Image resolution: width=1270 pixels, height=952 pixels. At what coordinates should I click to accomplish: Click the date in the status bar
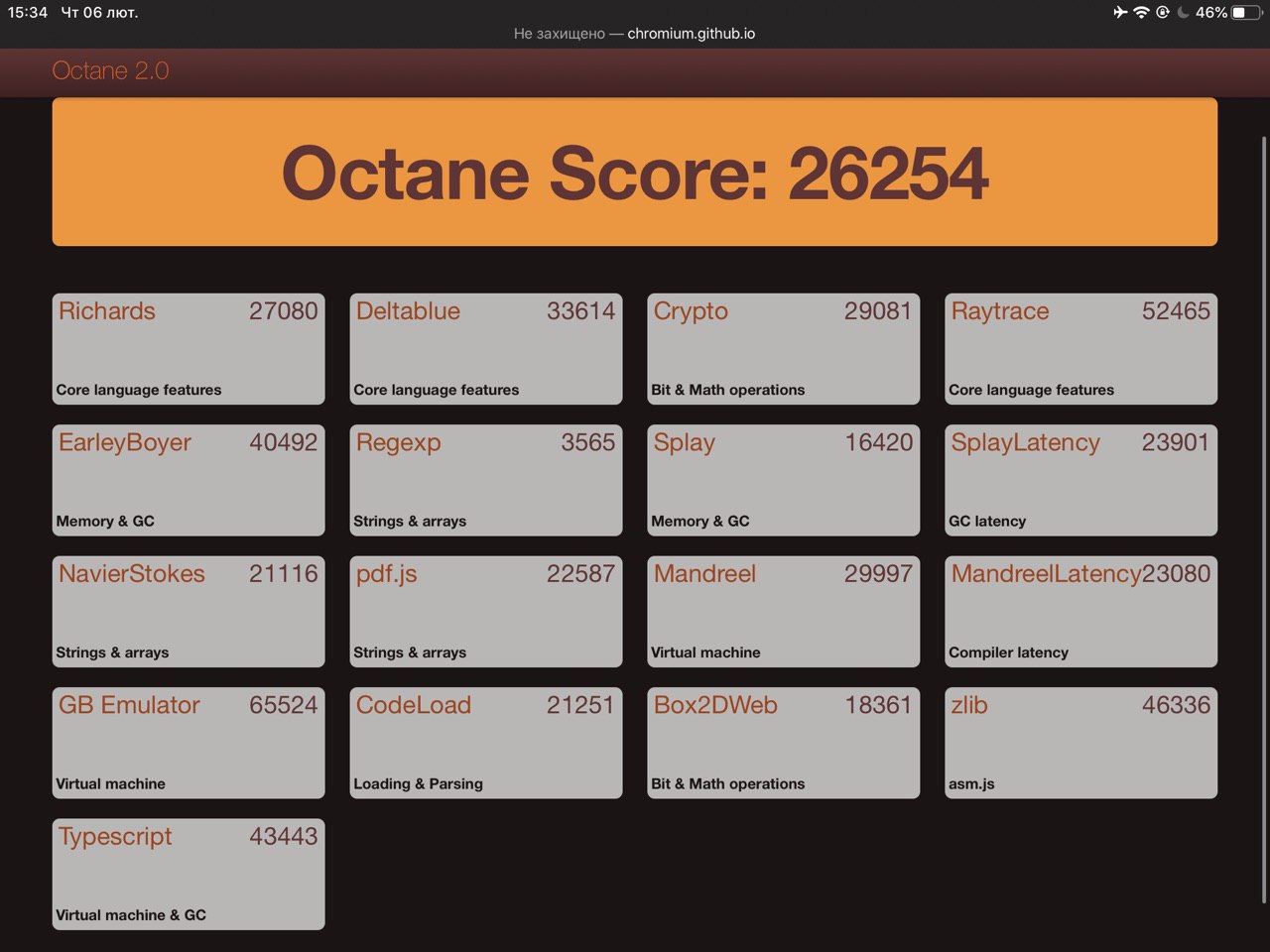(x=99, y=13)
